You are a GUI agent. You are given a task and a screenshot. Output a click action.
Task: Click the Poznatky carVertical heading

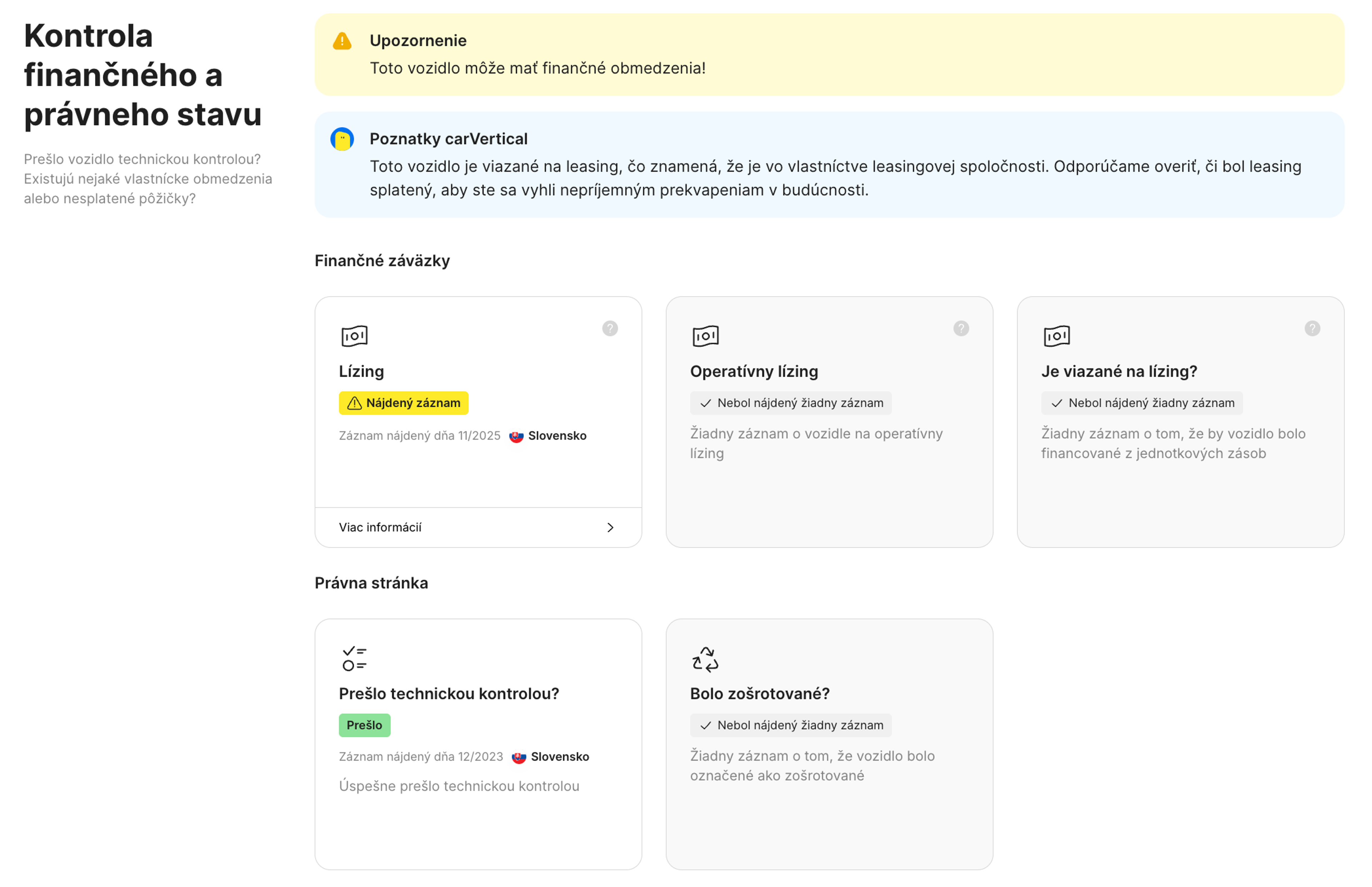click(448, 139)
